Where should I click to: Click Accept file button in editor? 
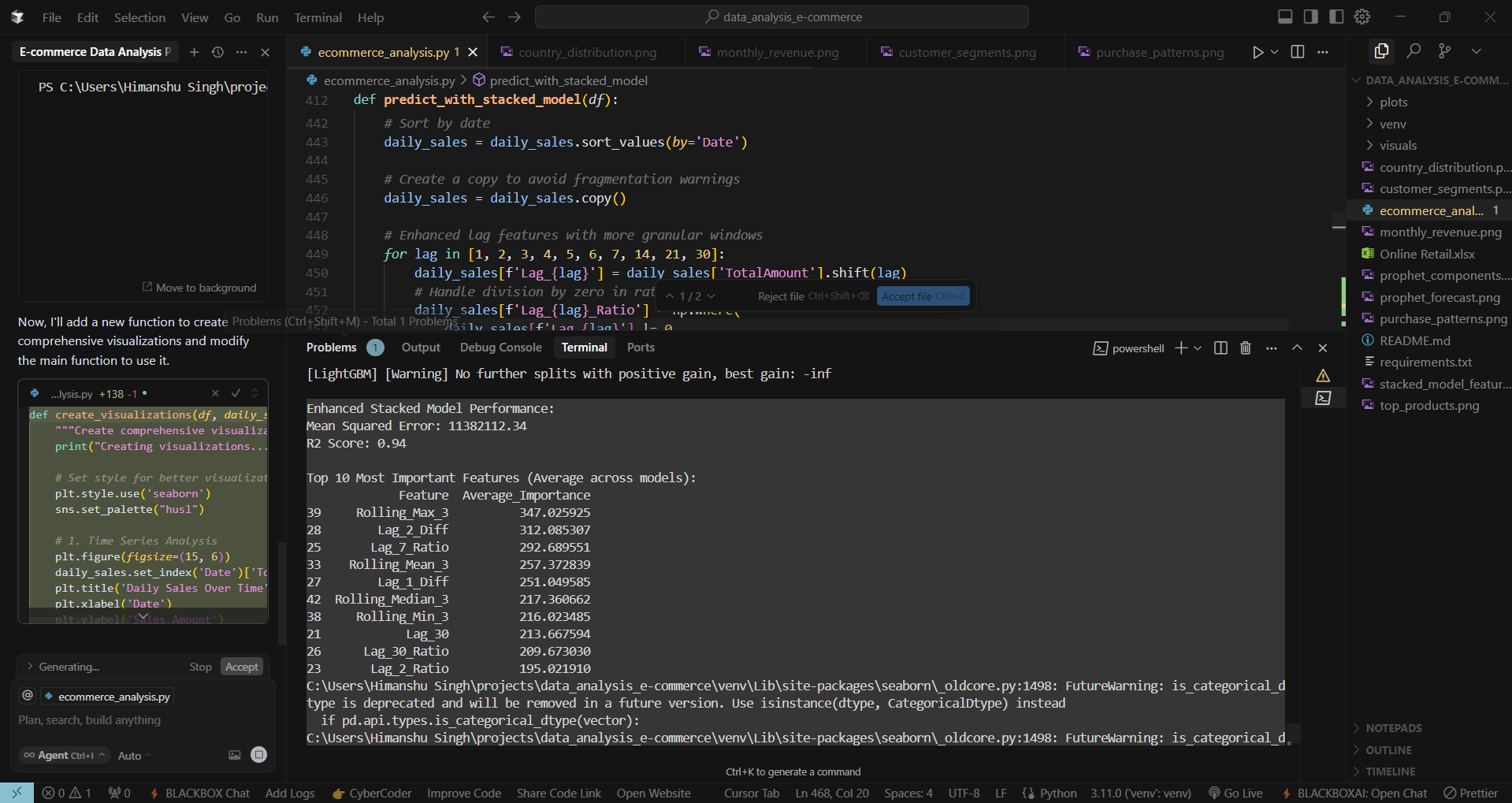[923, 296]
